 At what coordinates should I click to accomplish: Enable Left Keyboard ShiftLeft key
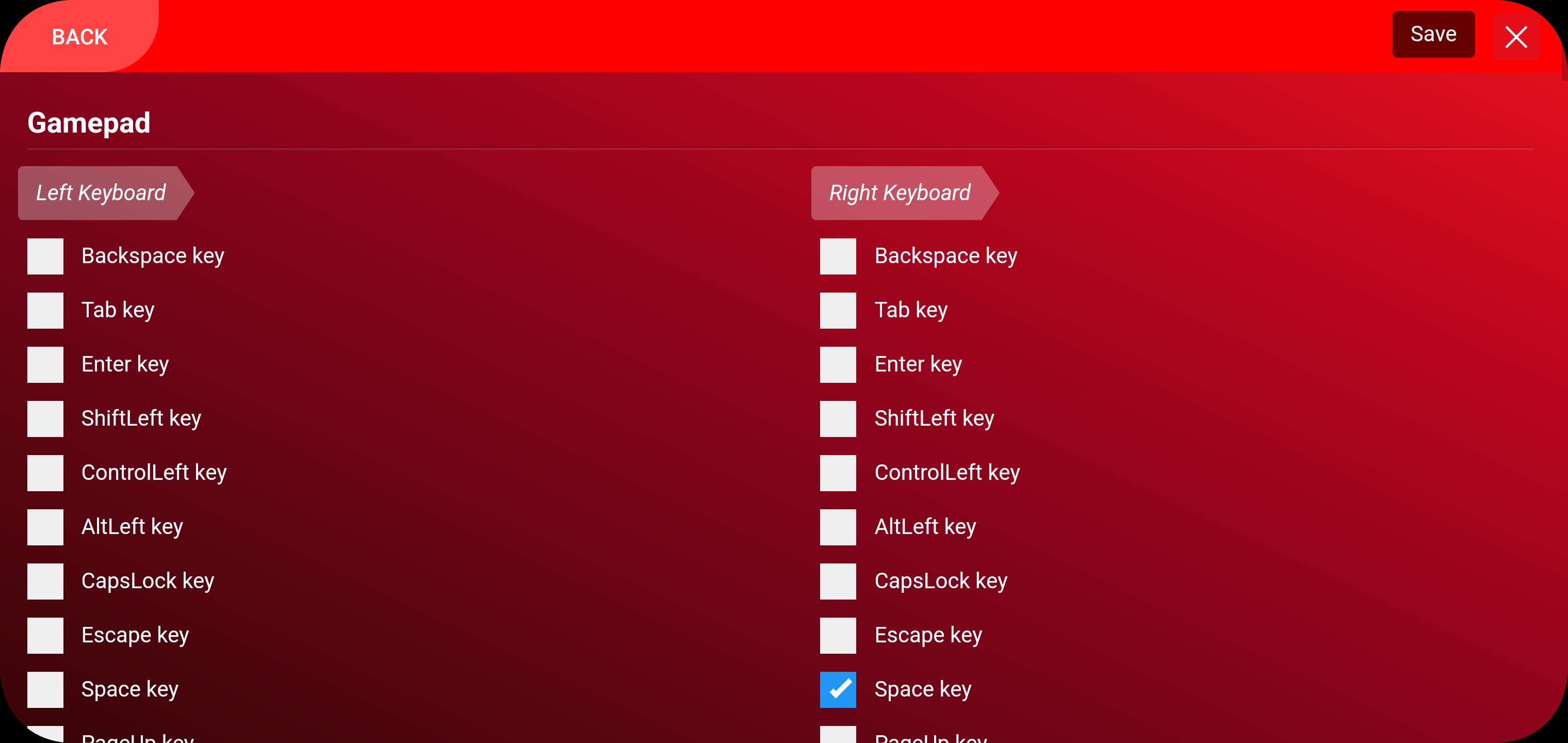[45, 418]
